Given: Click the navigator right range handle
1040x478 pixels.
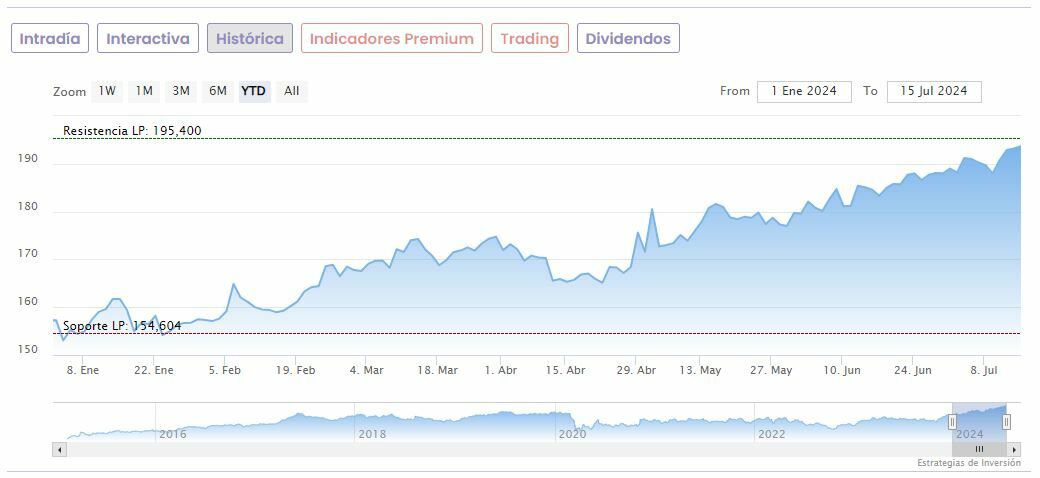Looking at the screenshot, I should tap(1007, 422).
